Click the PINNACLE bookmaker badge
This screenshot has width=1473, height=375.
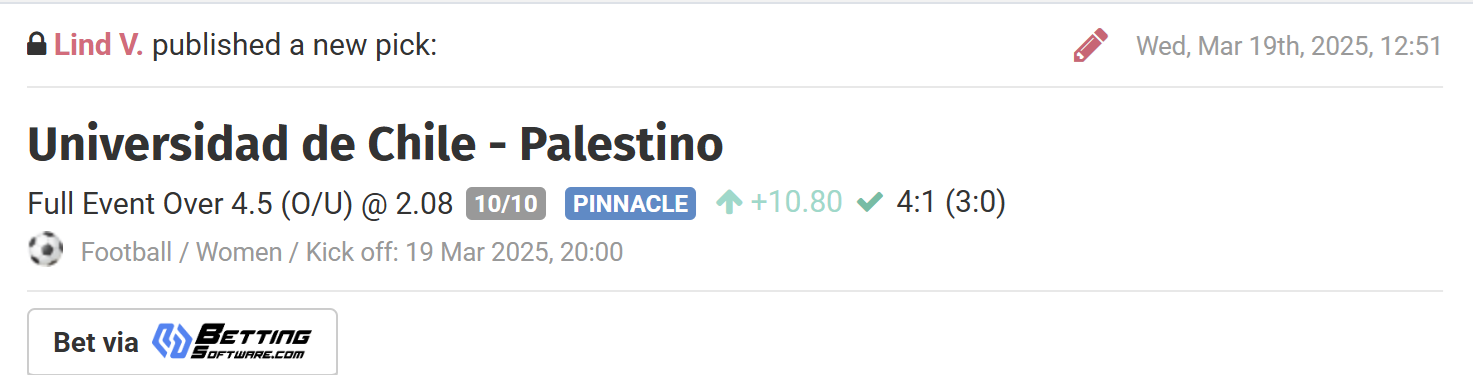click(630, 204)
